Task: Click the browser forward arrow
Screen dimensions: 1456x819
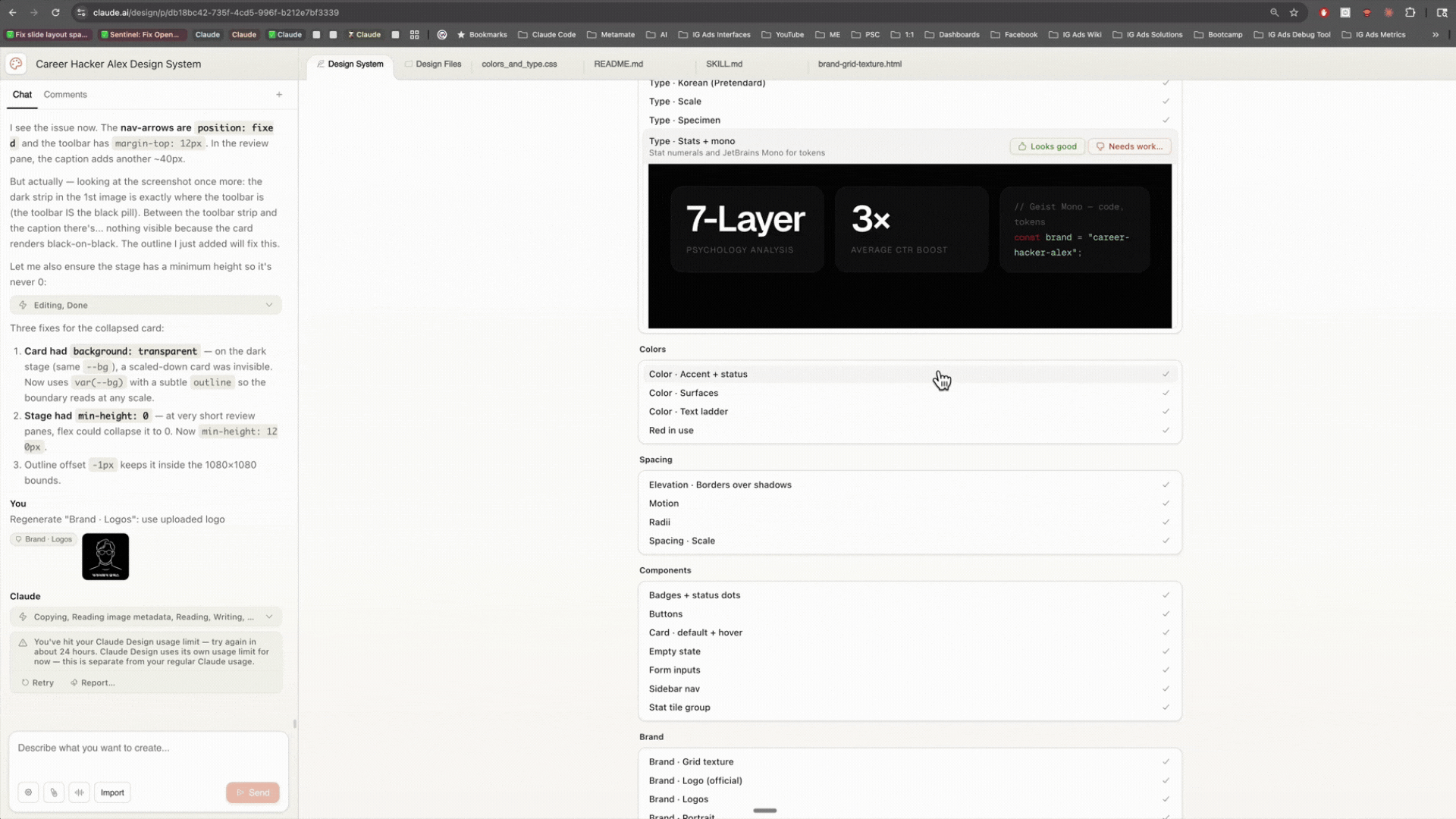Action: pyautogui.click(x=34, y=12)
